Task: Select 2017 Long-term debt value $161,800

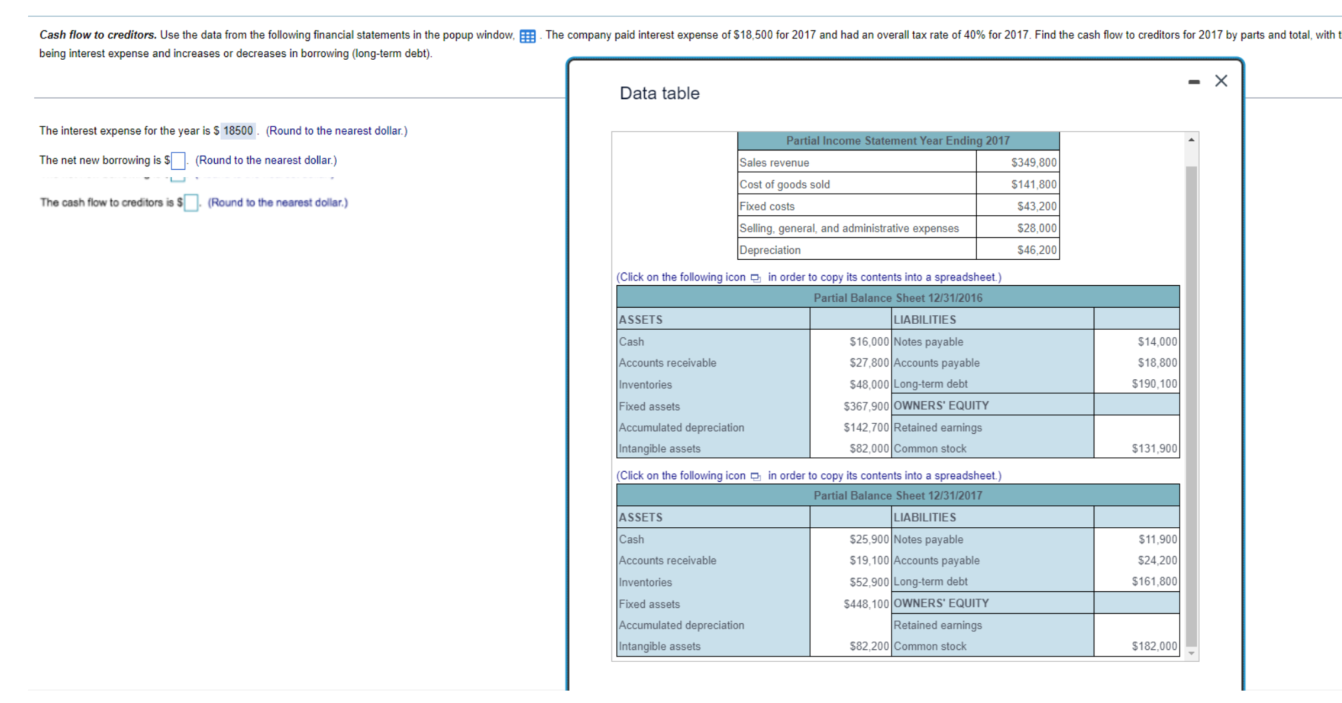Action: tap(1155, 581)
